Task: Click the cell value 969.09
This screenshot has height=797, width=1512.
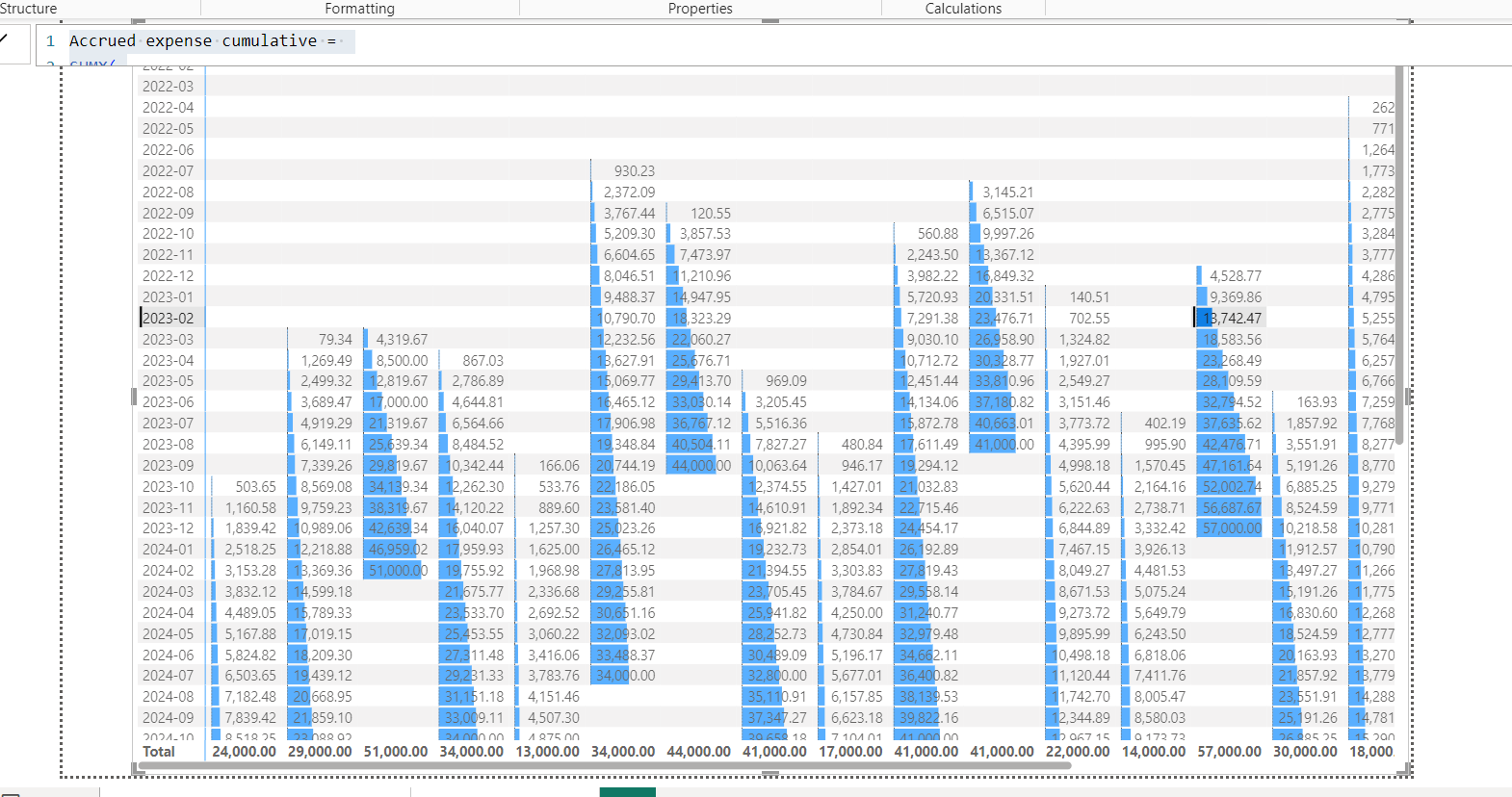Action: (x=787, y=381)
